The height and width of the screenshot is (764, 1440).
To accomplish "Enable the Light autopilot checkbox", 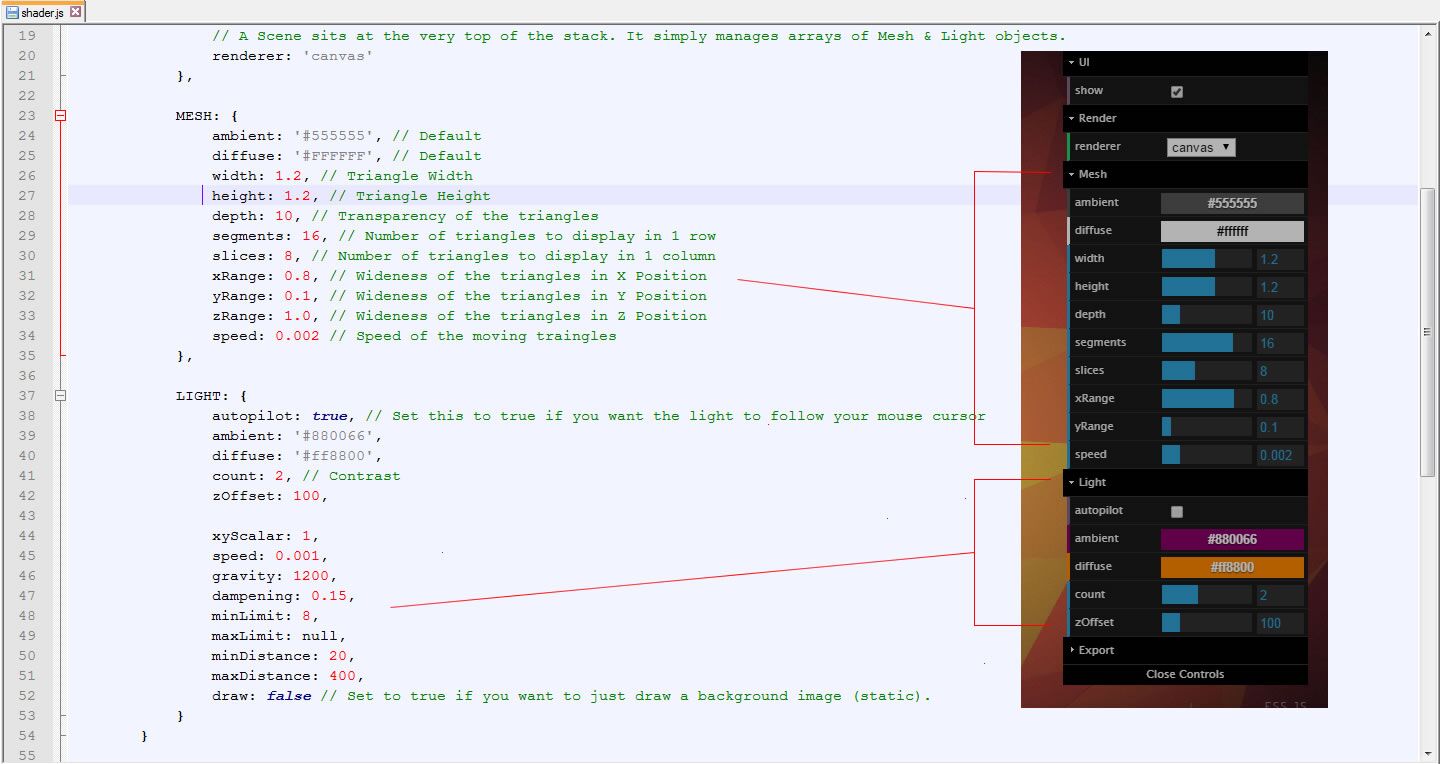I will (1177, 511).
